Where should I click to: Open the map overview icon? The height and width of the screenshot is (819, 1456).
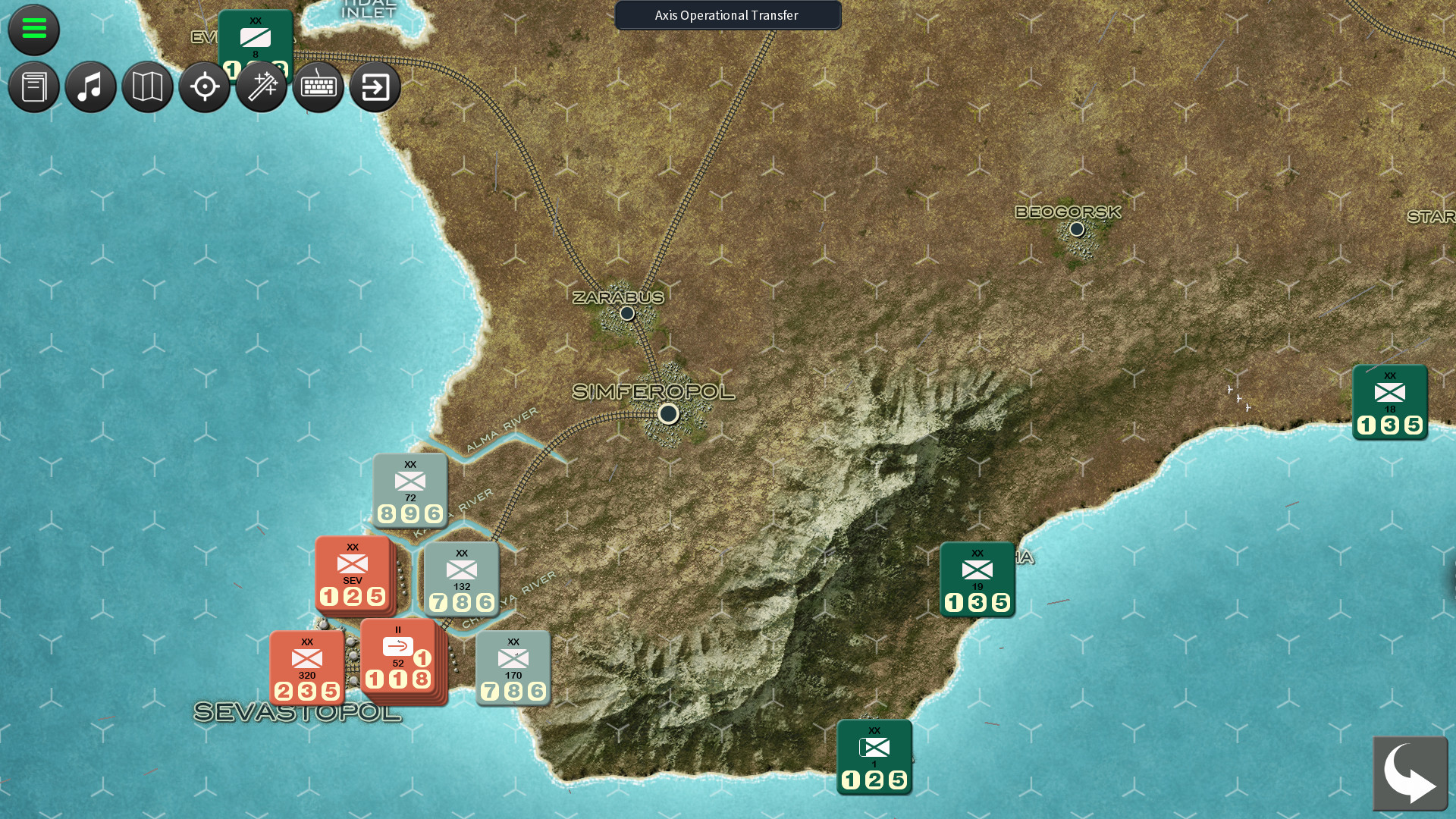tap(147, 86)
